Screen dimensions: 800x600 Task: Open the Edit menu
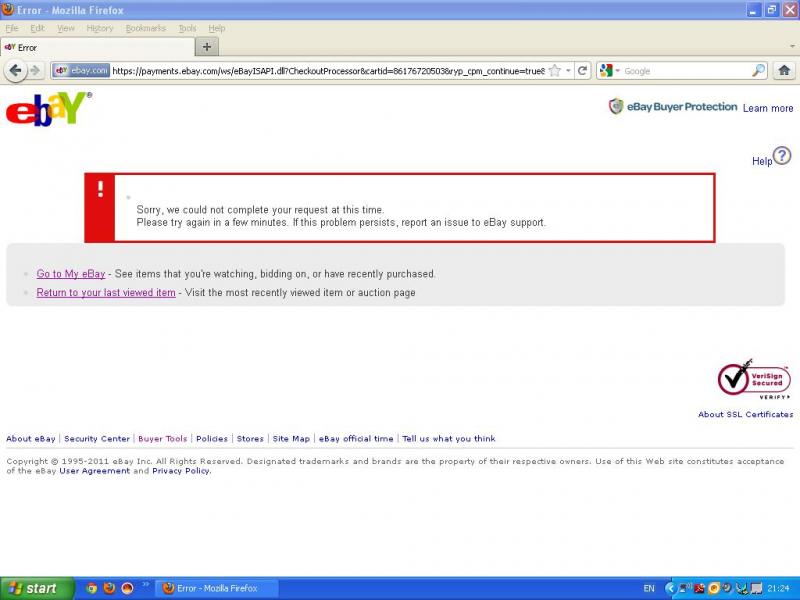(37, 28)
